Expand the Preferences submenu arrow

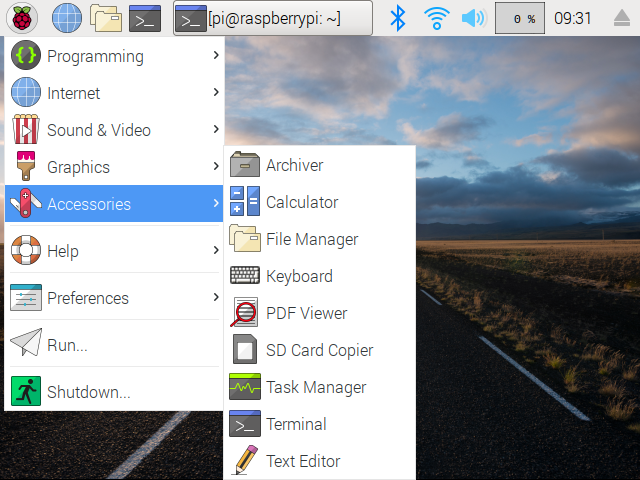tap(216, 297)
